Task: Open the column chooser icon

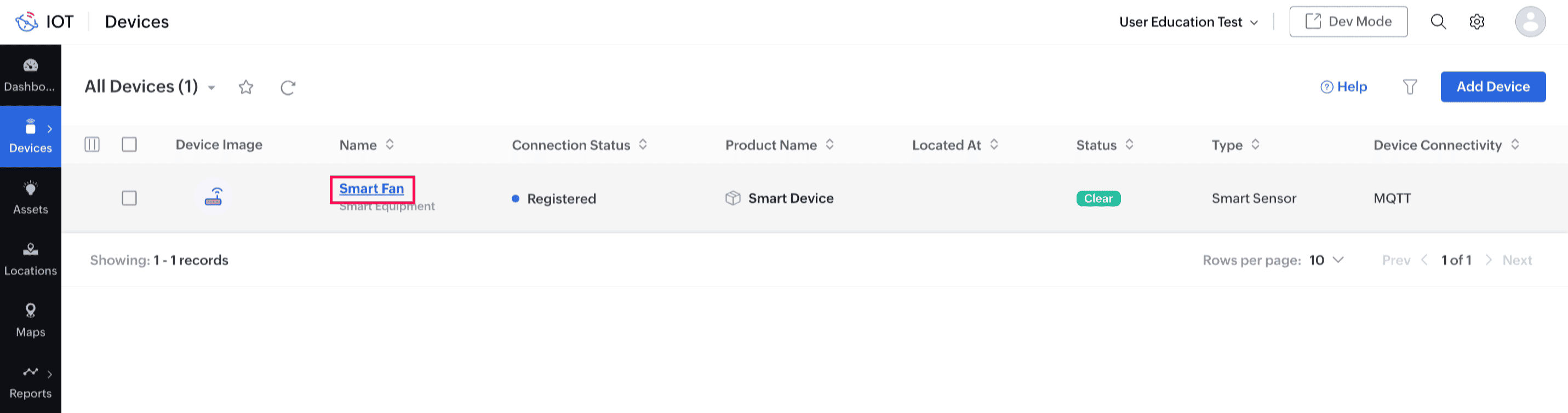Action: [92, 145]
